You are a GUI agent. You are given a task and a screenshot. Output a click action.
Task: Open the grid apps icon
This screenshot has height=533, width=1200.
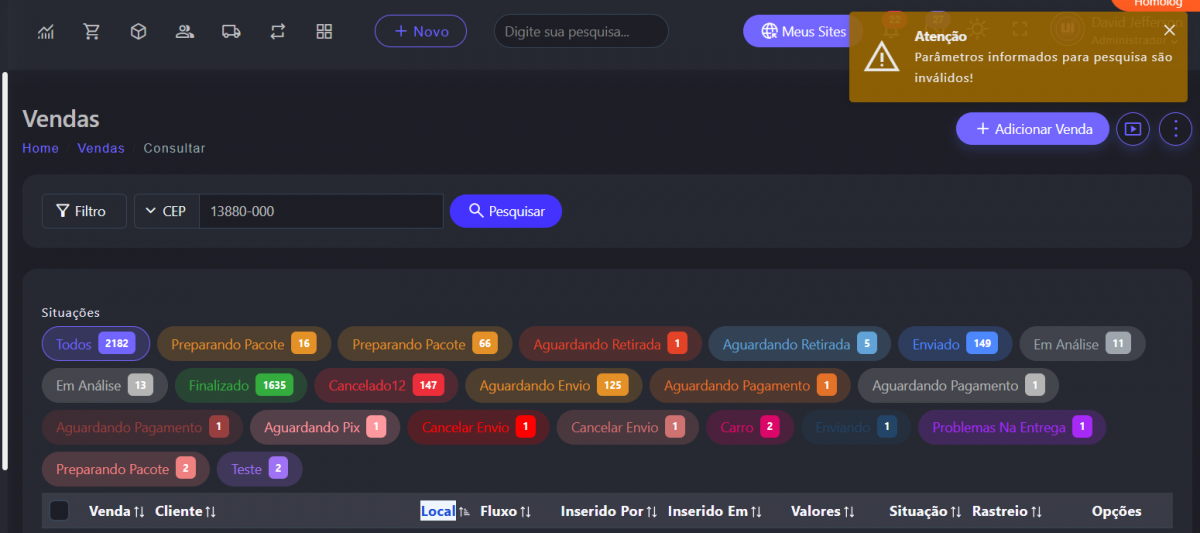324,31
